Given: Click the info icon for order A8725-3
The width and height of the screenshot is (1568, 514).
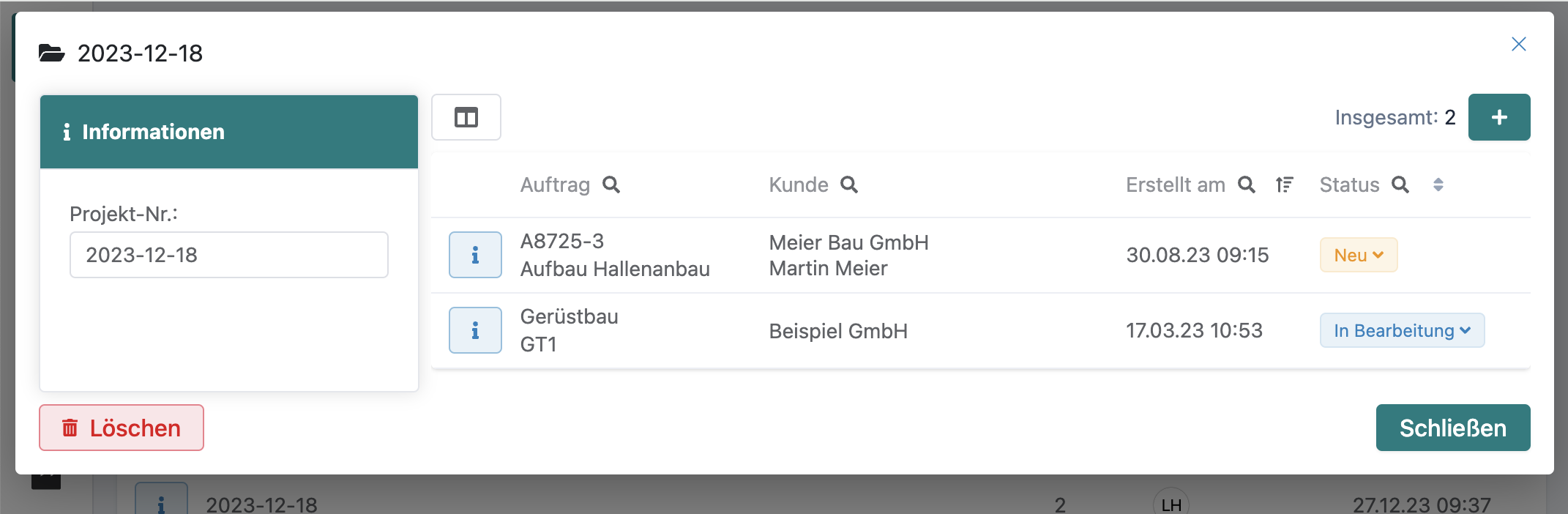Looking at the screenshot, I should (474, 255).
